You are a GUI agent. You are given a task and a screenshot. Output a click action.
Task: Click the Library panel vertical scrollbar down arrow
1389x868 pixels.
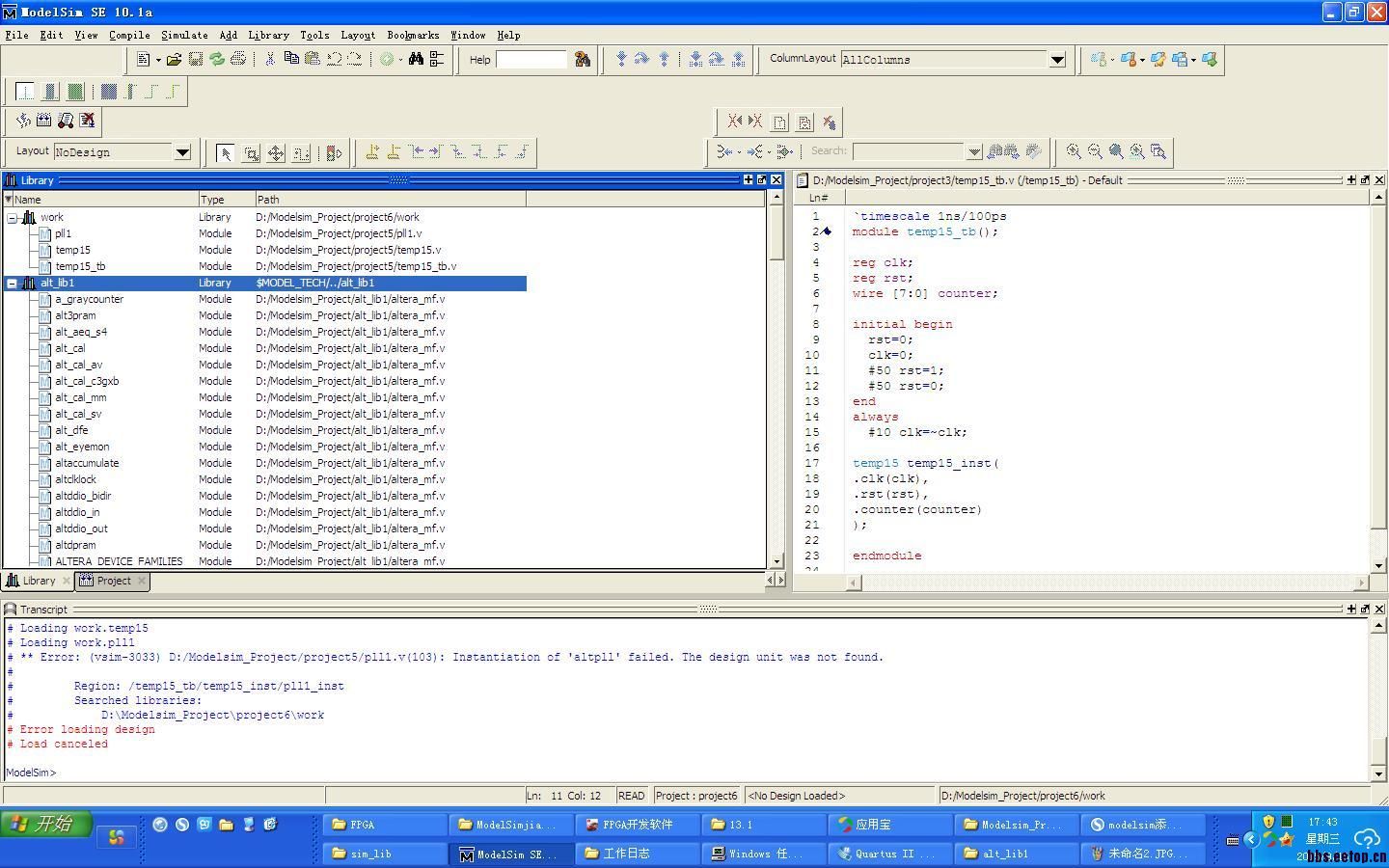[776, 561]
